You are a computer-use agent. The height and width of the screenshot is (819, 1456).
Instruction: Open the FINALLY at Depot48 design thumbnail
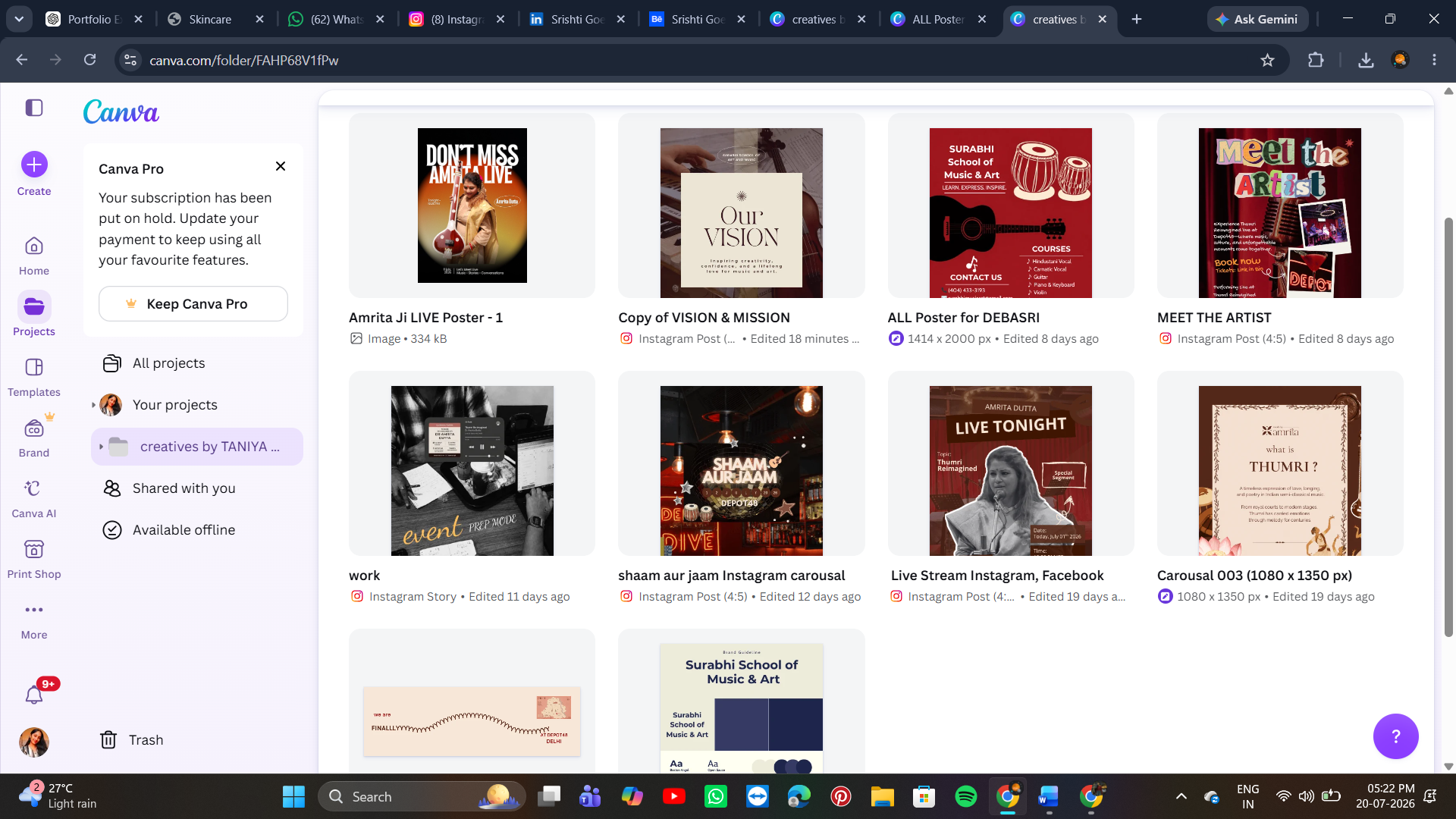[x=472, y=701]
